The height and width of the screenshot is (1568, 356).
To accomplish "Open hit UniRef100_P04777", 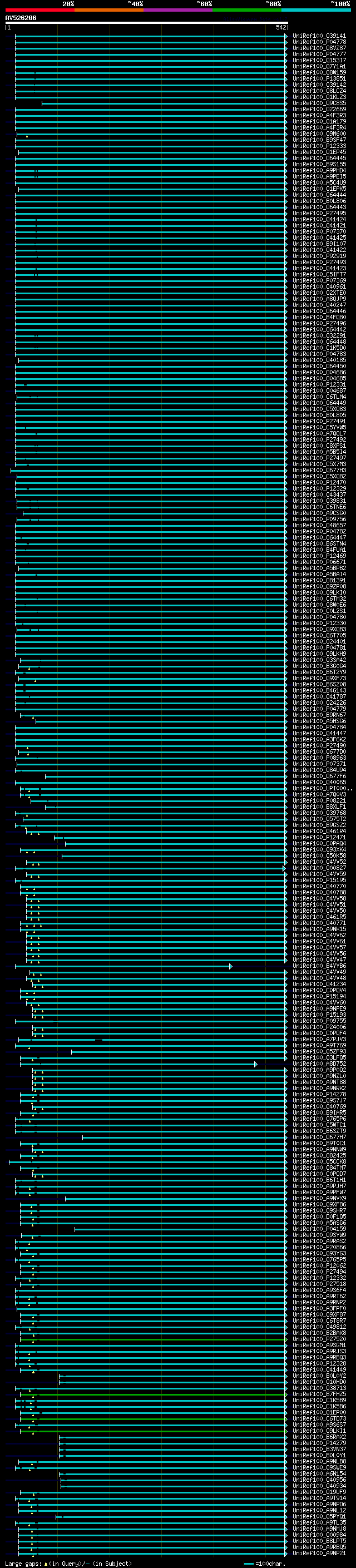I will tap(319, 54).
